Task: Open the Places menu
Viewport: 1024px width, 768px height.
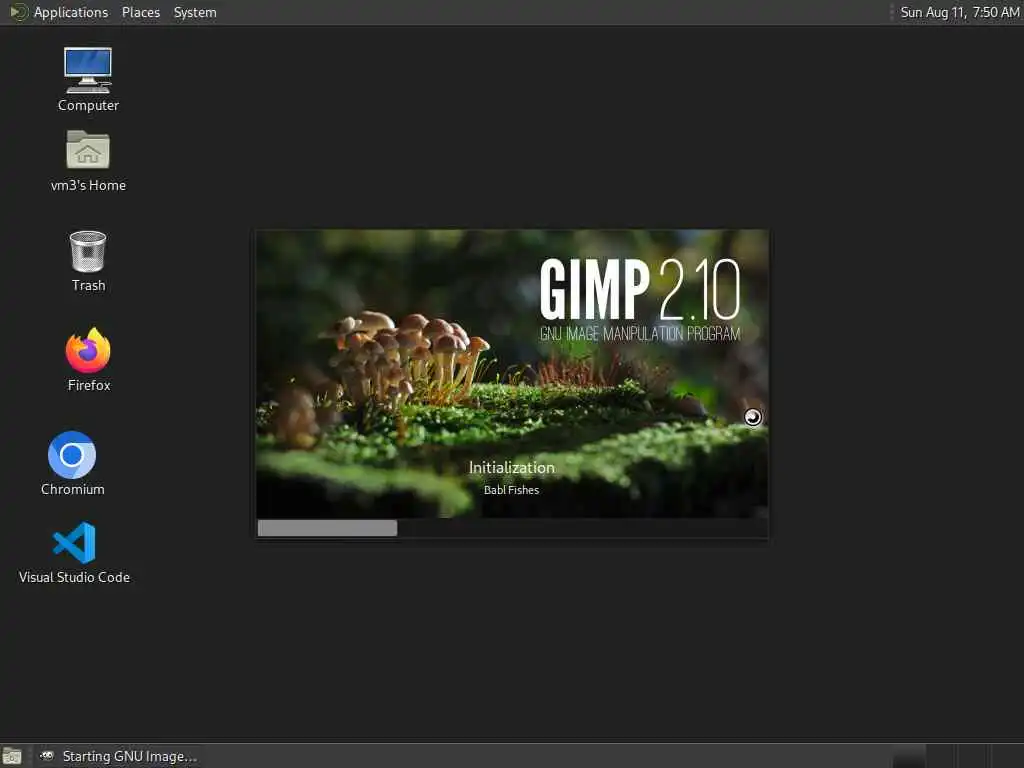Action: pyautogui.click(x=140, y=12)
